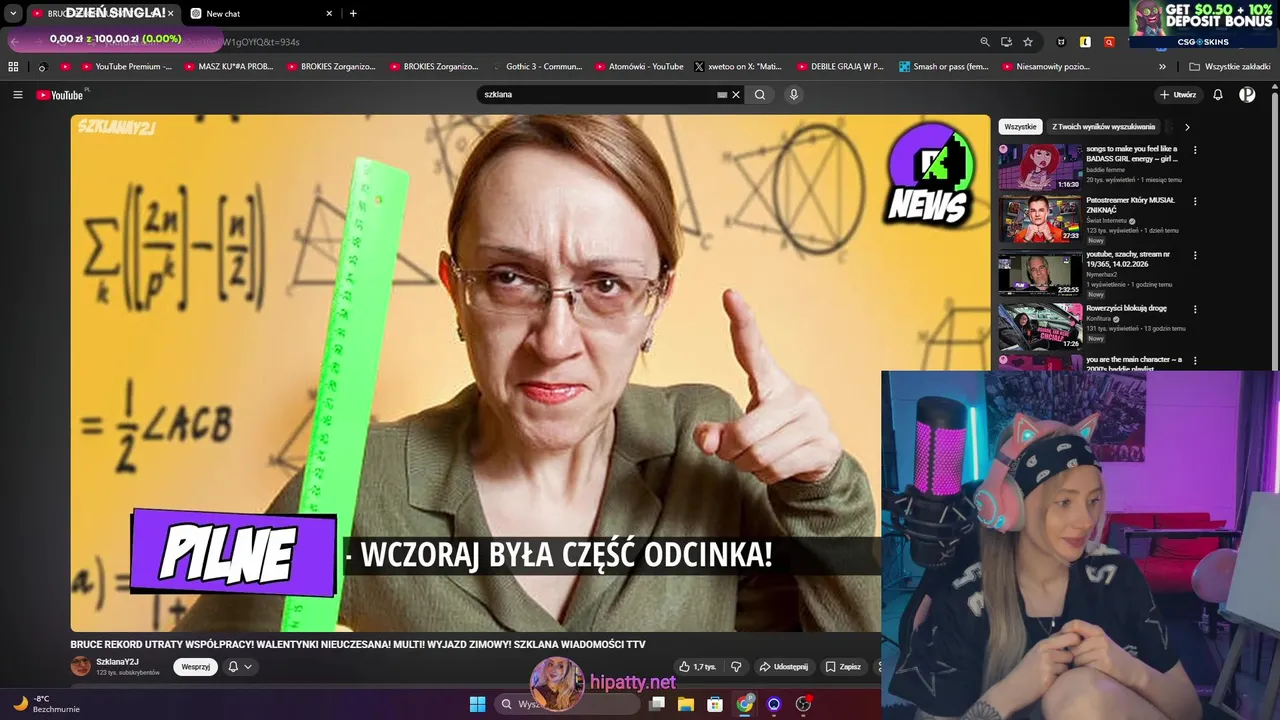Like the video with thumbs-up 1,7 tys.
This screenshot has height=720, width=1280.
point(698,667)
